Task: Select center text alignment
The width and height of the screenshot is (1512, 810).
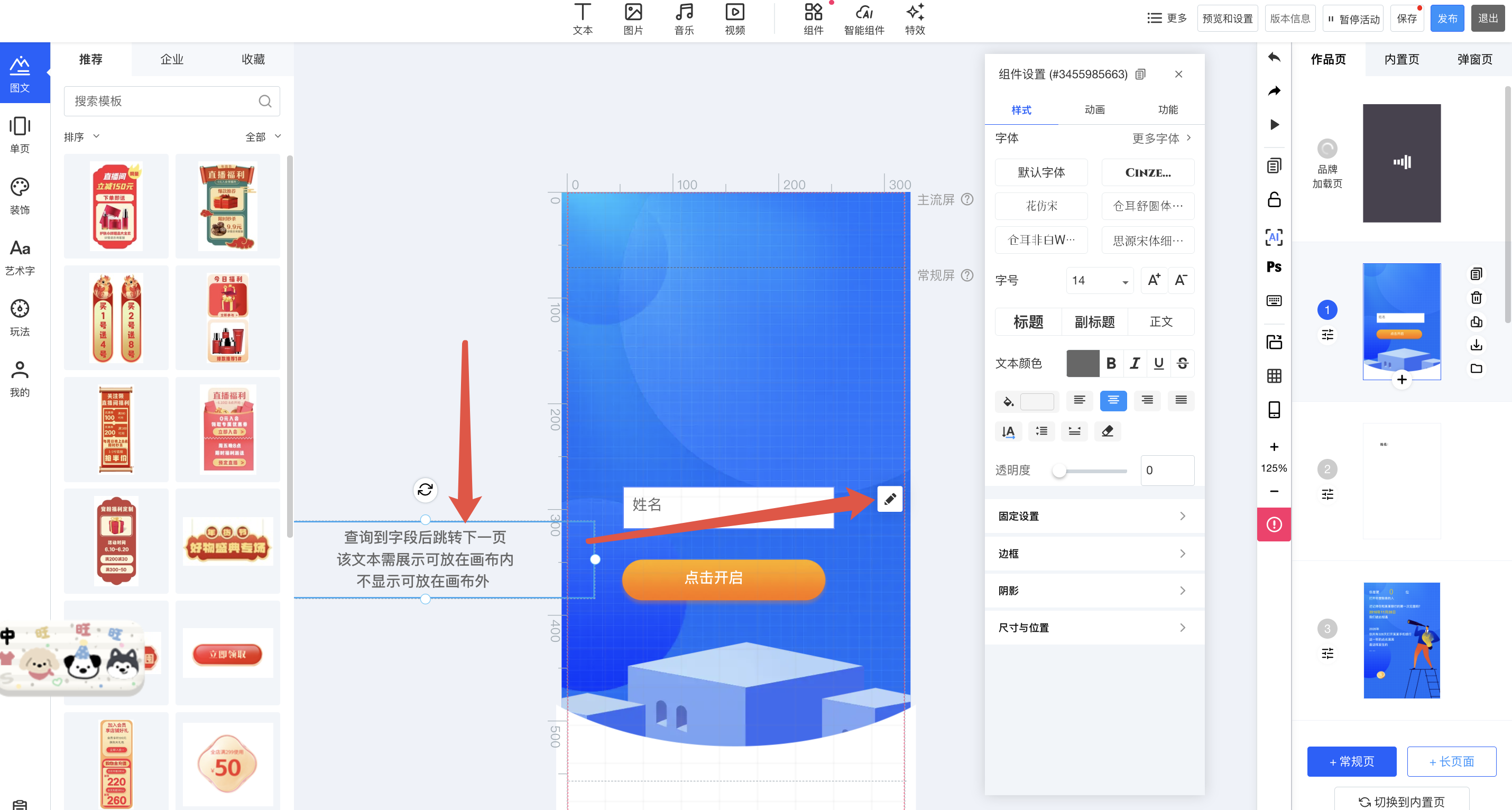Action: (x=1113, y=400)
